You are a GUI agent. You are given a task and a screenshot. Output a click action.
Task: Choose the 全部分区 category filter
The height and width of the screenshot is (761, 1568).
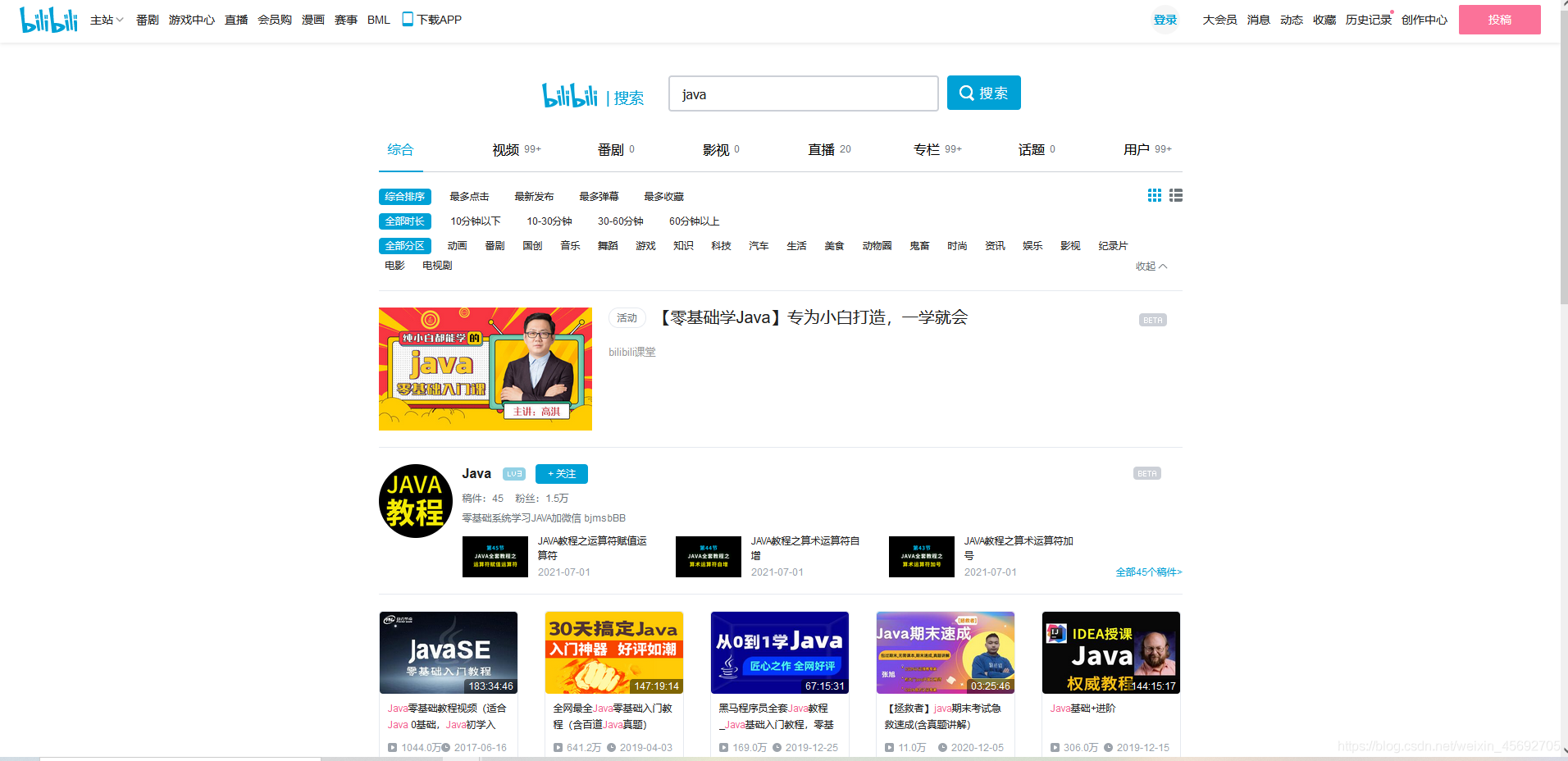point(405,246)
